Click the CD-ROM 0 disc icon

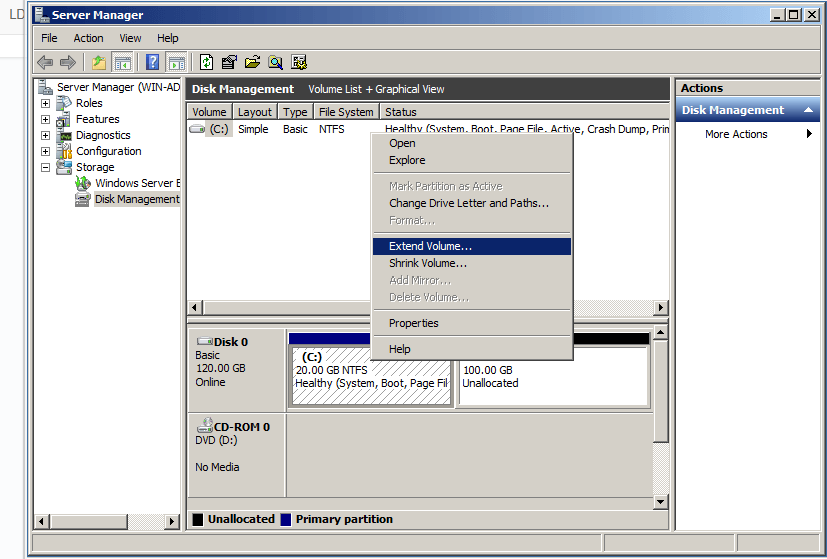pyautogui.click(x=205, y=425)
